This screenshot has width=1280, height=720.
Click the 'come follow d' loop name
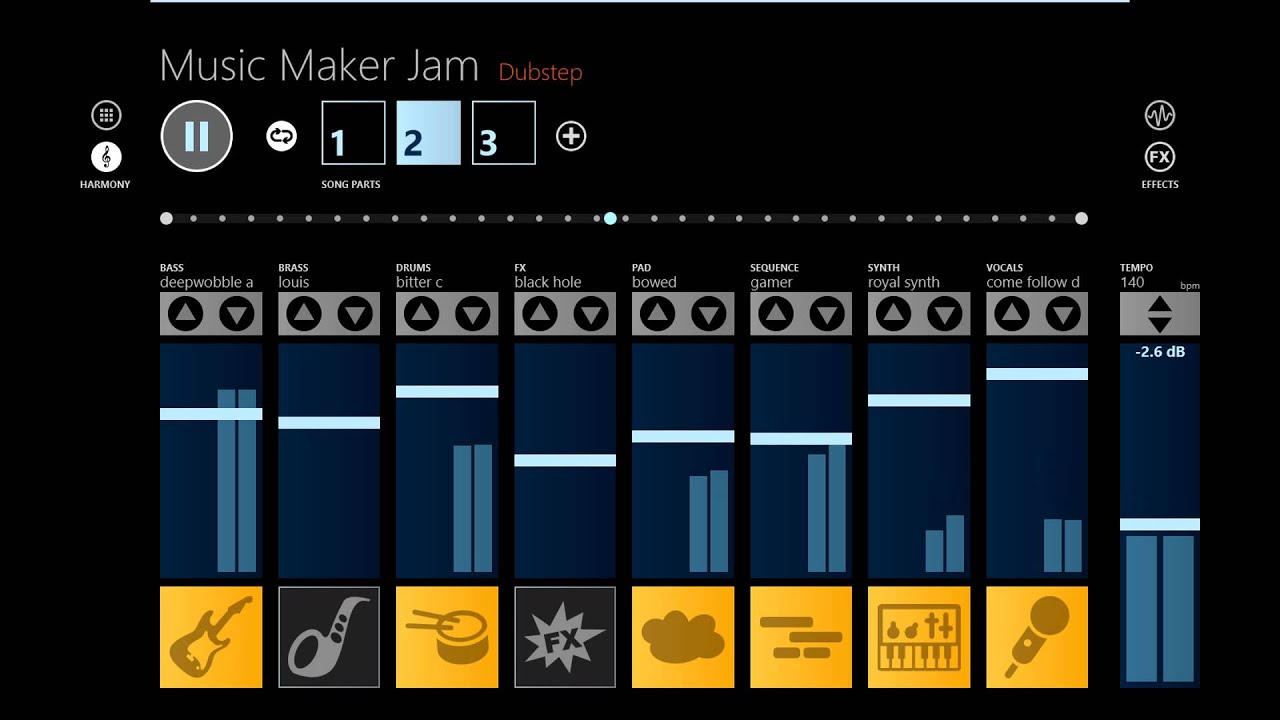1033,282
